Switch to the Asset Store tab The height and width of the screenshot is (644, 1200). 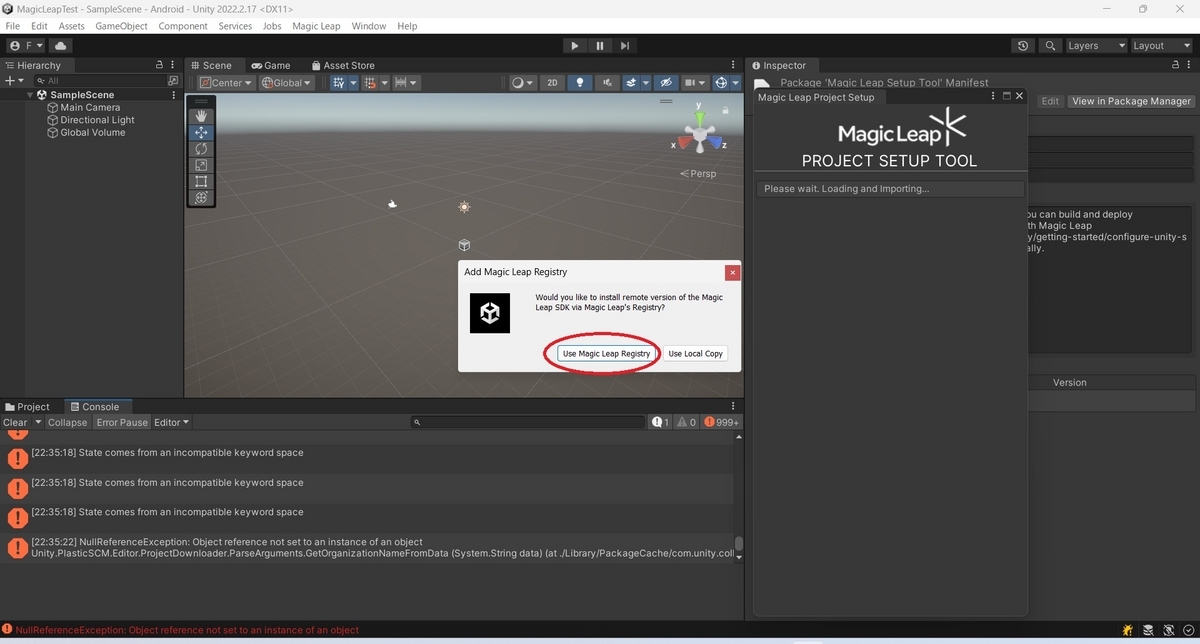pyautogui.click(x=342, y=65)
